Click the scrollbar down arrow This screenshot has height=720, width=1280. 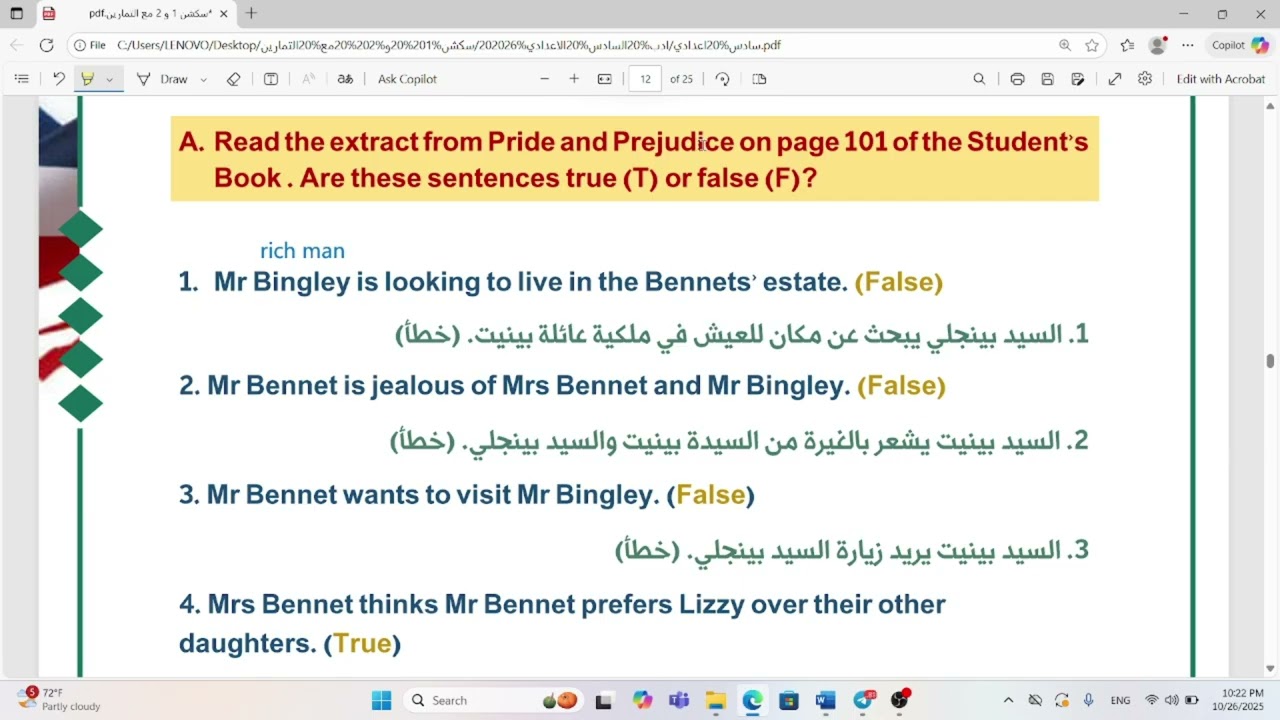point(1271,669)
